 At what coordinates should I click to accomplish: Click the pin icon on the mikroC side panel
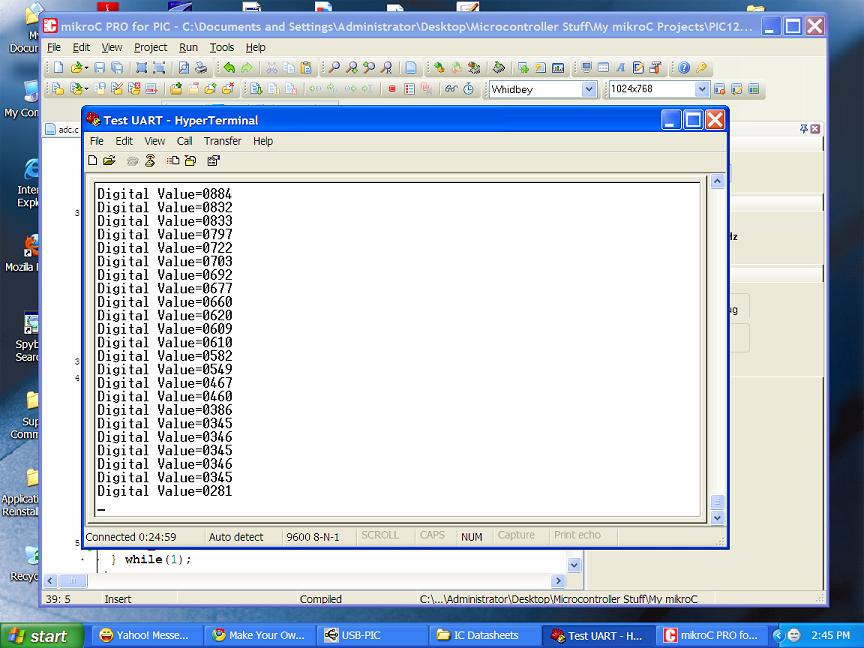pyautogui.click(x=804, y=128)
